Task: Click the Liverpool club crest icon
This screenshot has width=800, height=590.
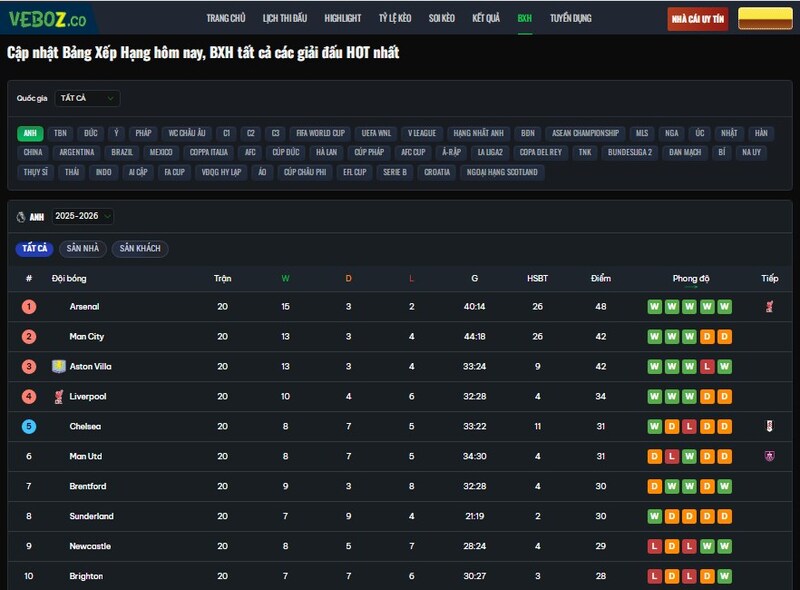Action: tap(58, 397)
